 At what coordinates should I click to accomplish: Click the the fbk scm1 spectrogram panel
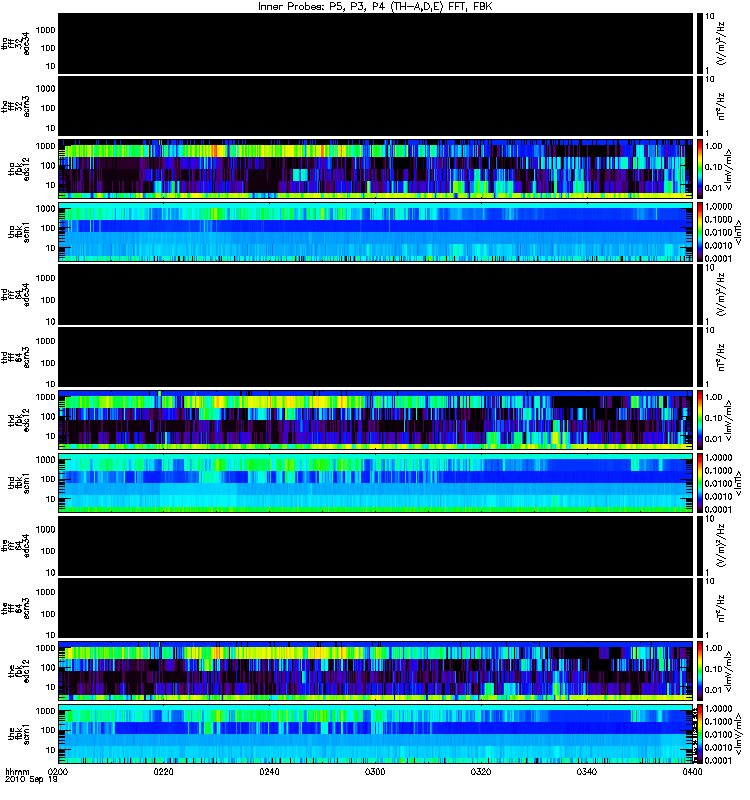376,734
